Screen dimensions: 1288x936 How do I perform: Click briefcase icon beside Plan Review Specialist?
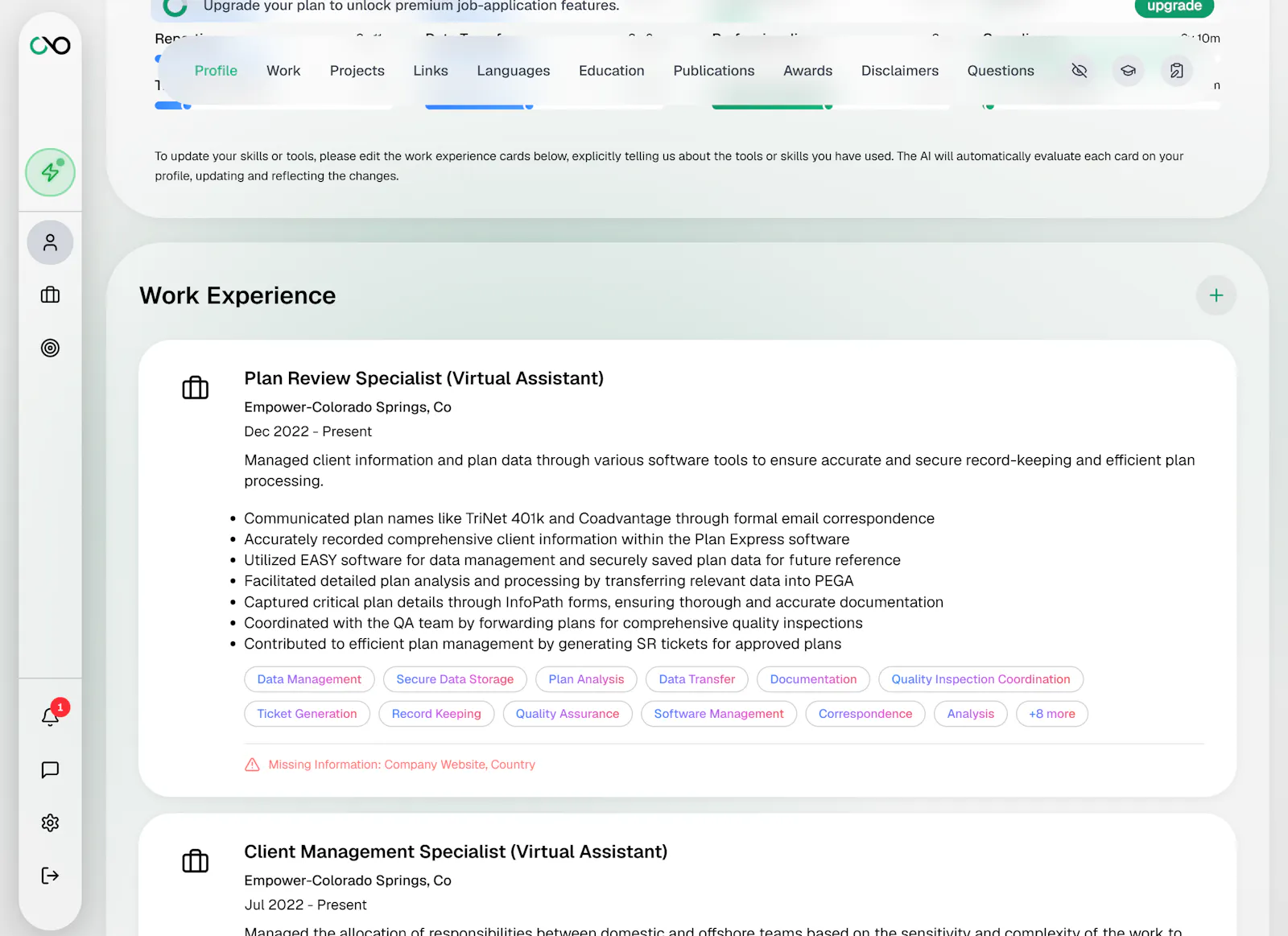pos(195,388)
